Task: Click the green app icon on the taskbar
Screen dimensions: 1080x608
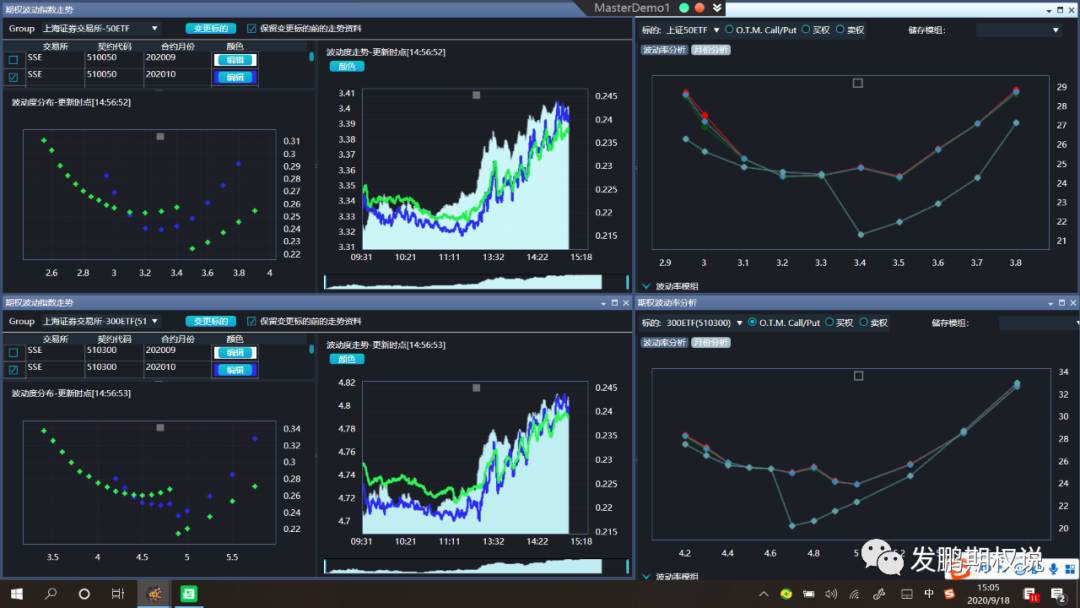Action: [x=189, y=594]
